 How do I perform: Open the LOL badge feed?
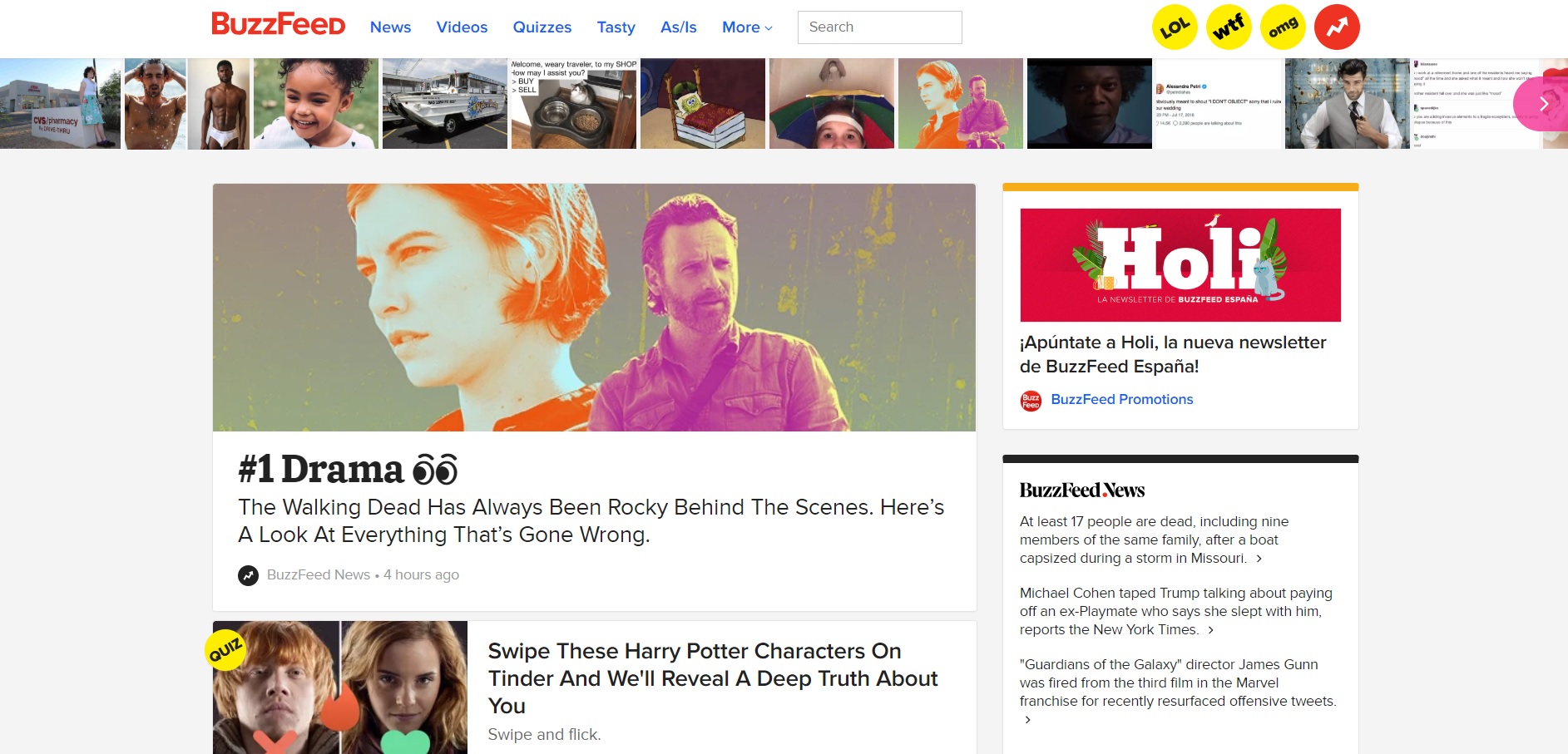[x=1174, y=27]
